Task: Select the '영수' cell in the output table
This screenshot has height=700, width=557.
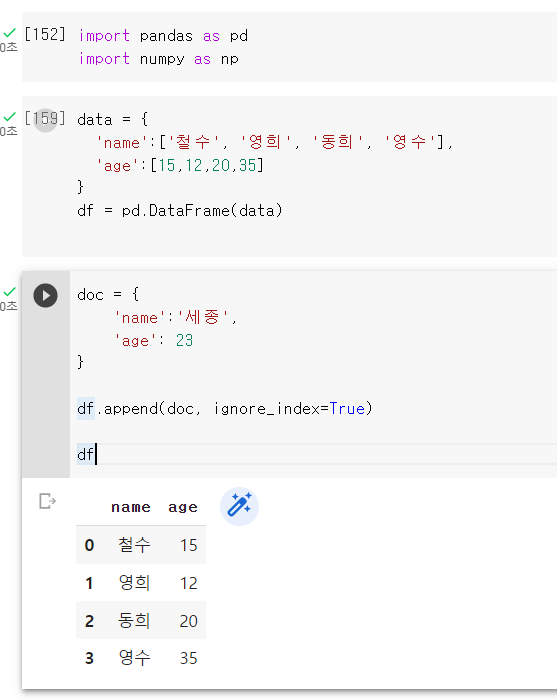Action: (134, 658)
